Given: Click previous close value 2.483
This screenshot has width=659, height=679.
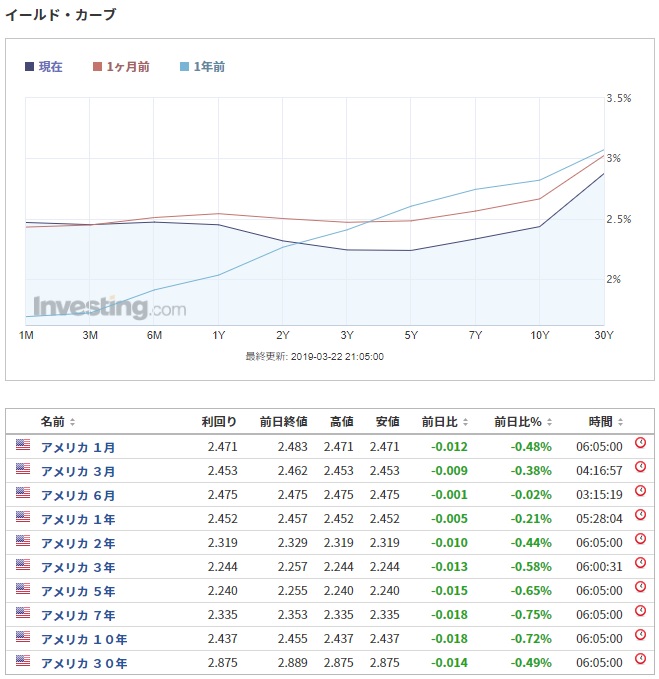Looking at the screenshot, I should (x=293, y=446).
